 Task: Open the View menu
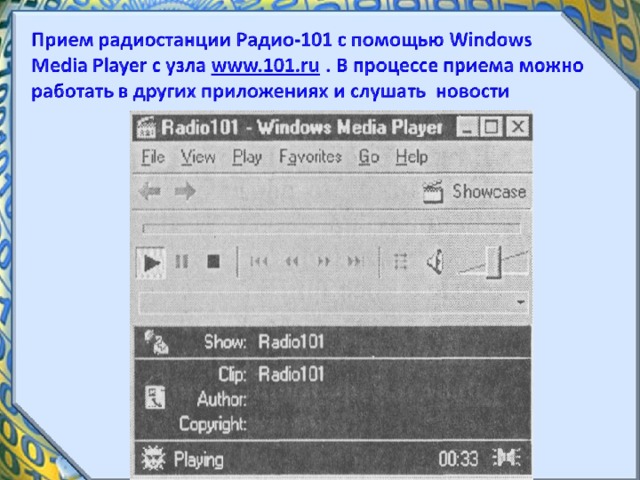pyautogui.click(x=198, y=157)
